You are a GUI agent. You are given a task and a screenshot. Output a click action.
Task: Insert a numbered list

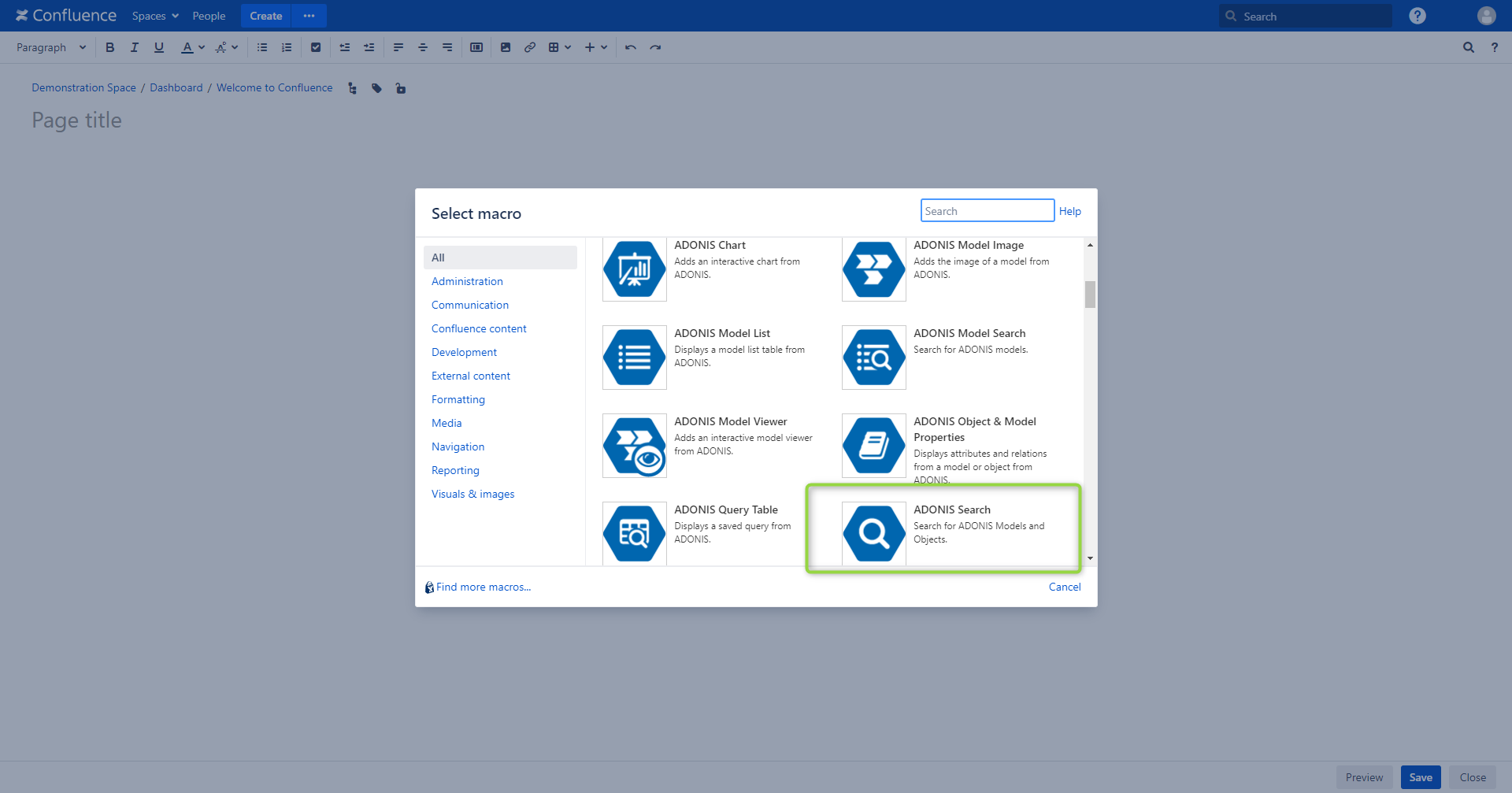point(287,47)
